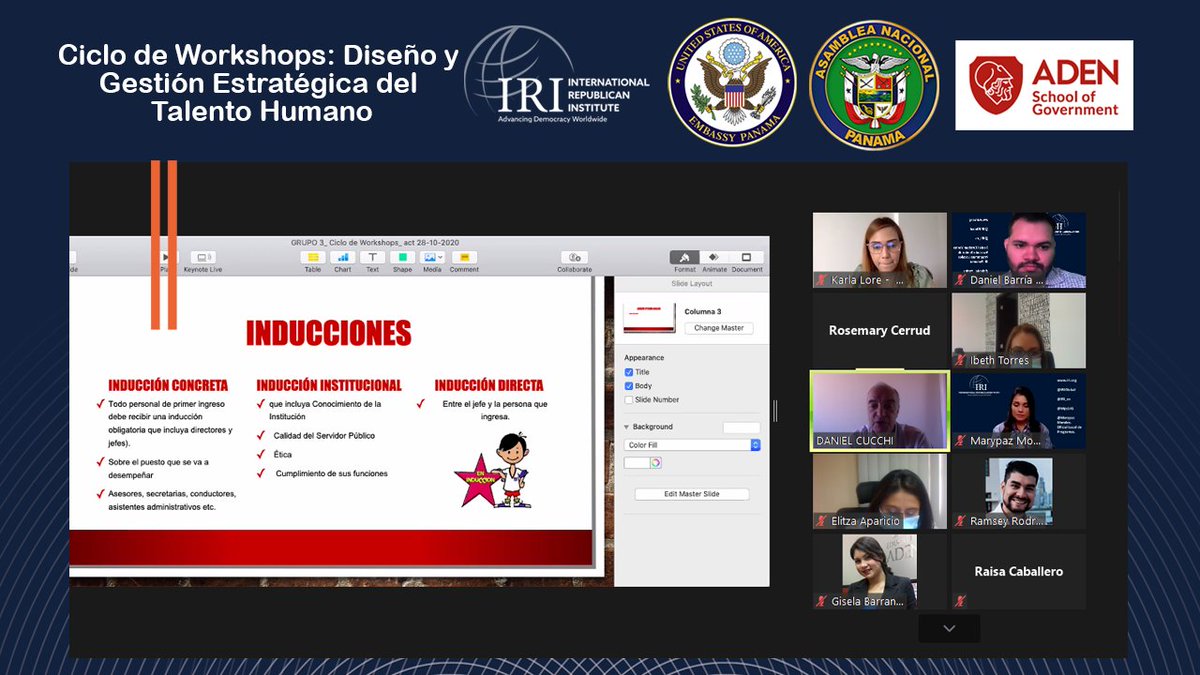Click the Ética bullet text
This screenshot has width=1200, height=675.
pos(283,454)
